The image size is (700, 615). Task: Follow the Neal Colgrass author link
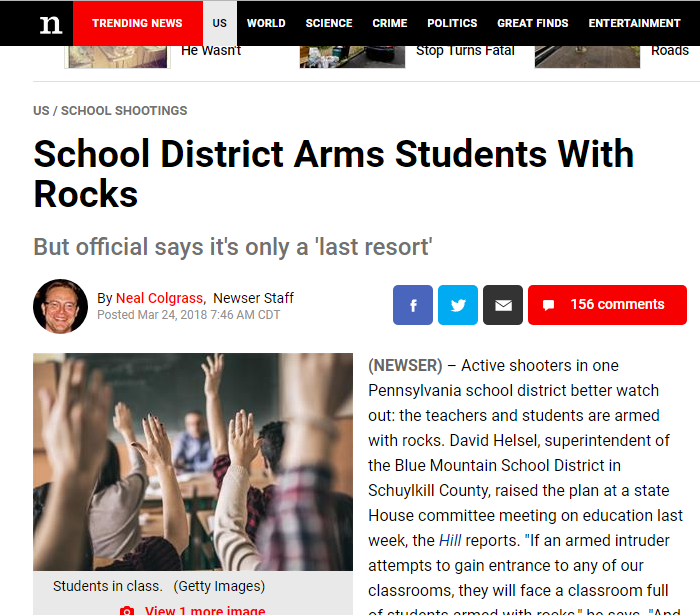click(159, 298)
